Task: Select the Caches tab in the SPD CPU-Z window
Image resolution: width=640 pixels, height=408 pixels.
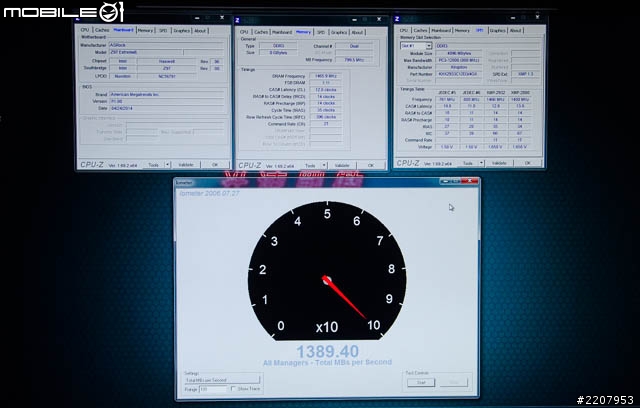Action: pos(420,30)
